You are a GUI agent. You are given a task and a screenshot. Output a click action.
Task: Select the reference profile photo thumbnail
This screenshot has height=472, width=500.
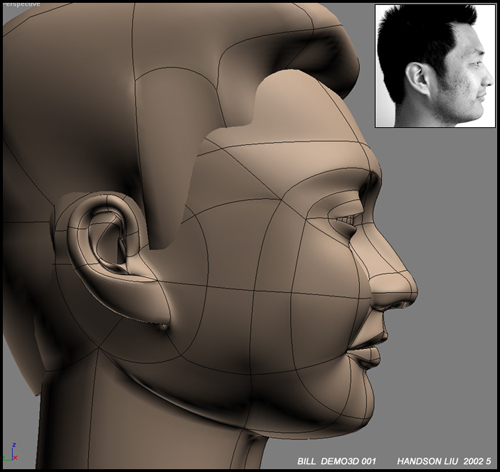click(x=435, y=66)
